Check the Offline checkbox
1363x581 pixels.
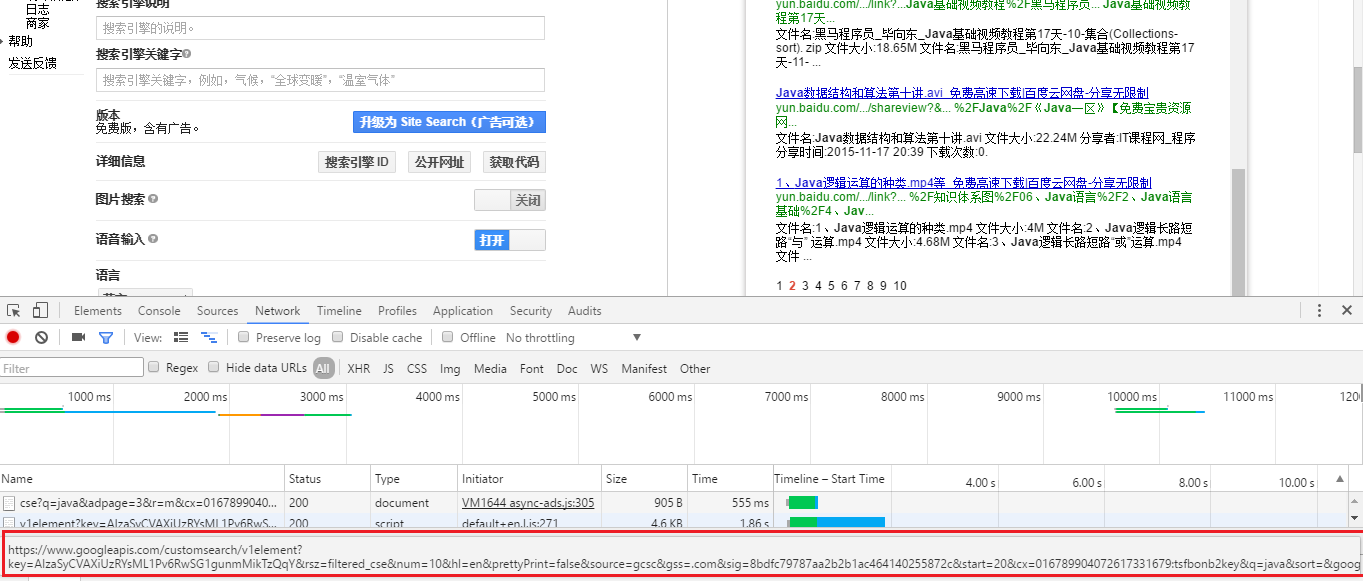point(448,337)
